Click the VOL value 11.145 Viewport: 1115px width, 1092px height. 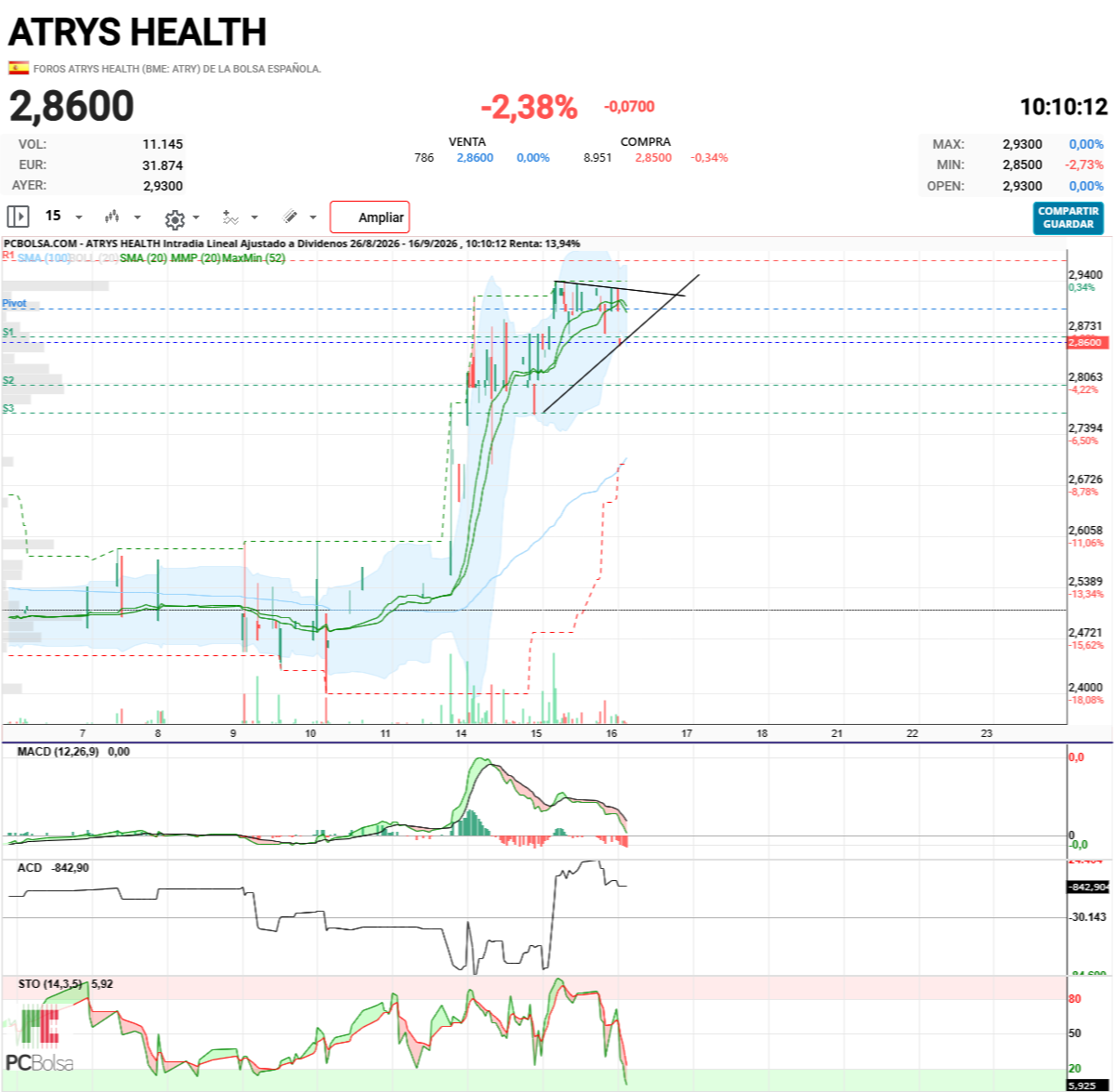point(163,144)
